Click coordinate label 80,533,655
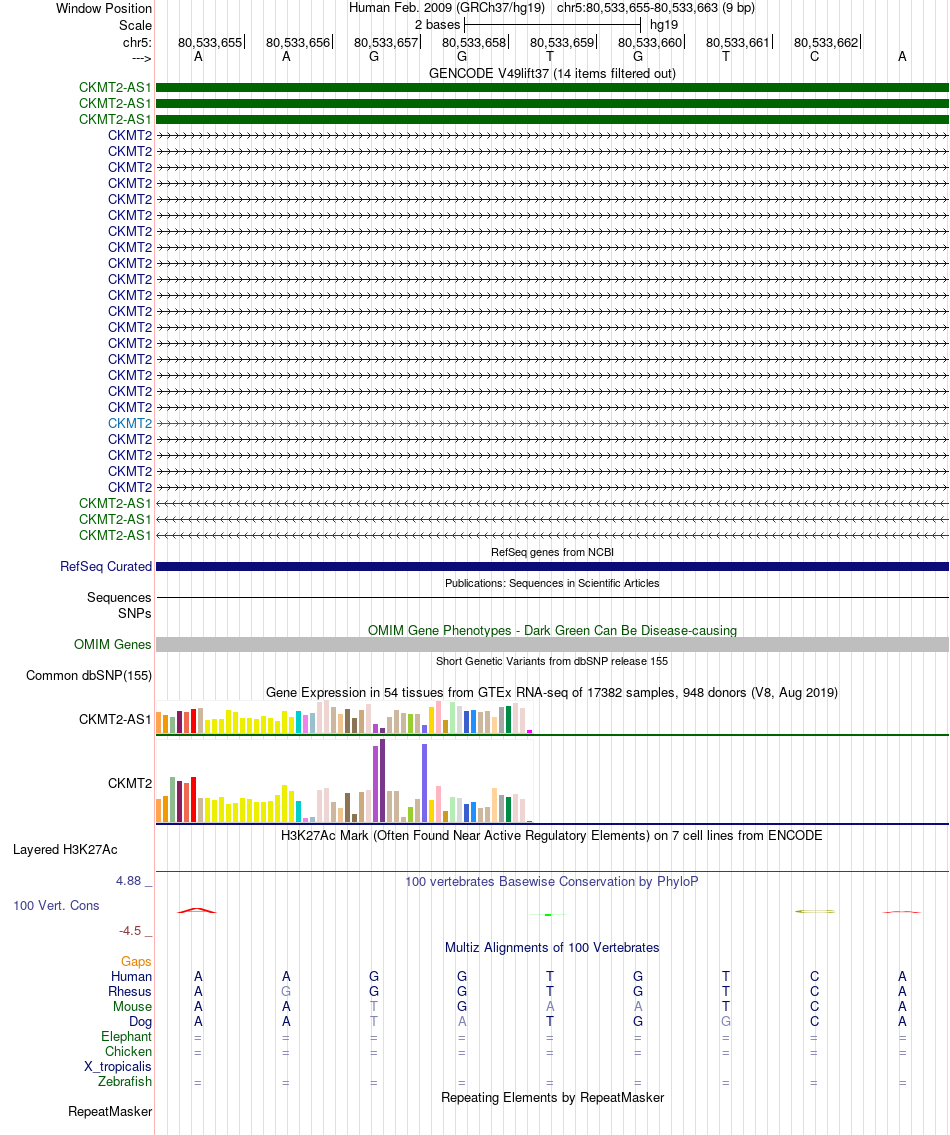The image size is (950, 1135). [x=210, y=43]
